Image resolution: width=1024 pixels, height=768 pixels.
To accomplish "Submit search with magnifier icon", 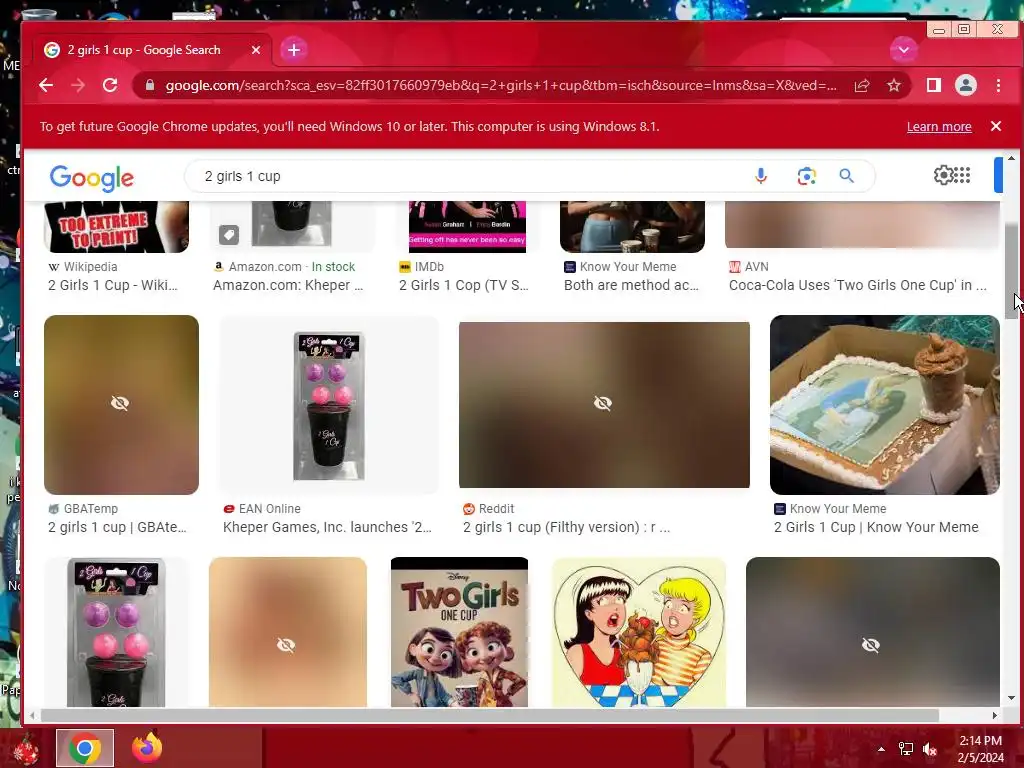I will [846, 176].
